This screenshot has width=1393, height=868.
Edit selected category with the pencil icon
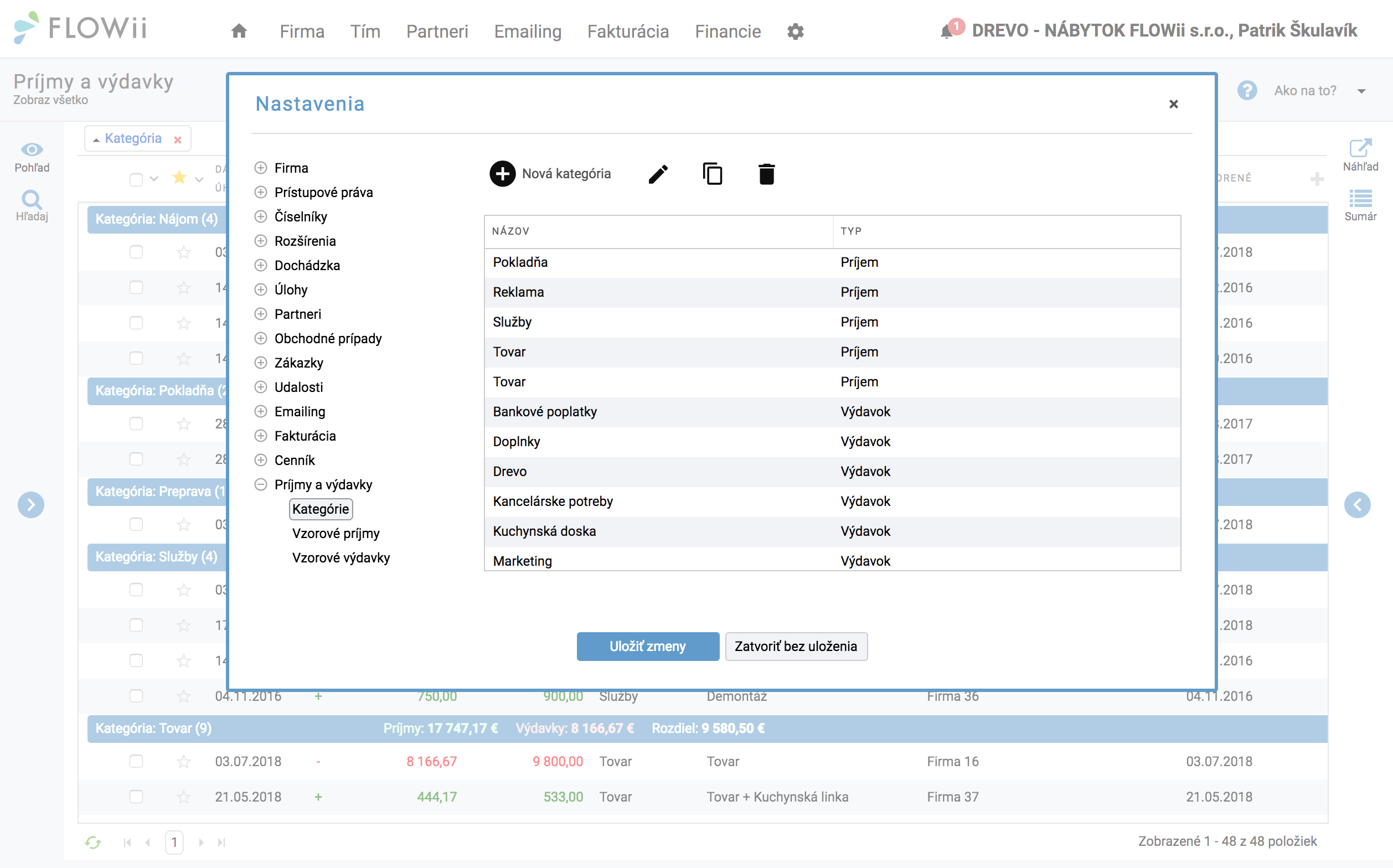click(658, 174)
